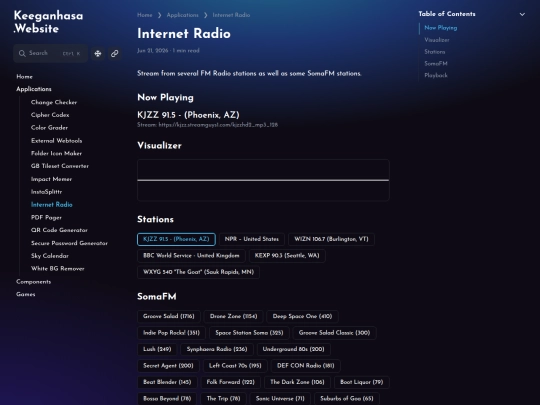Play Lush SomaFM channel
The width and height of the screenshot is (540, 405).
[157, 349]
